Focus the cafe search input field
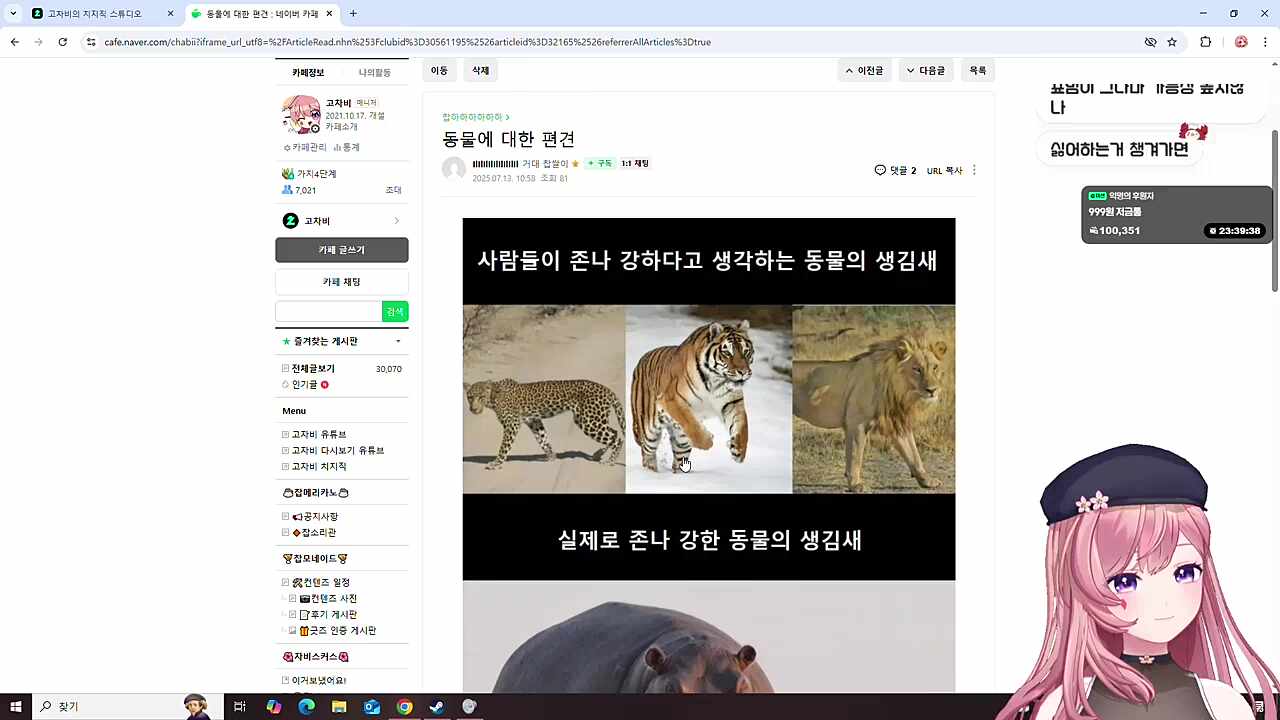This screenshot has height=720, width=1280. pyautogui.click(x=328, y=312)
